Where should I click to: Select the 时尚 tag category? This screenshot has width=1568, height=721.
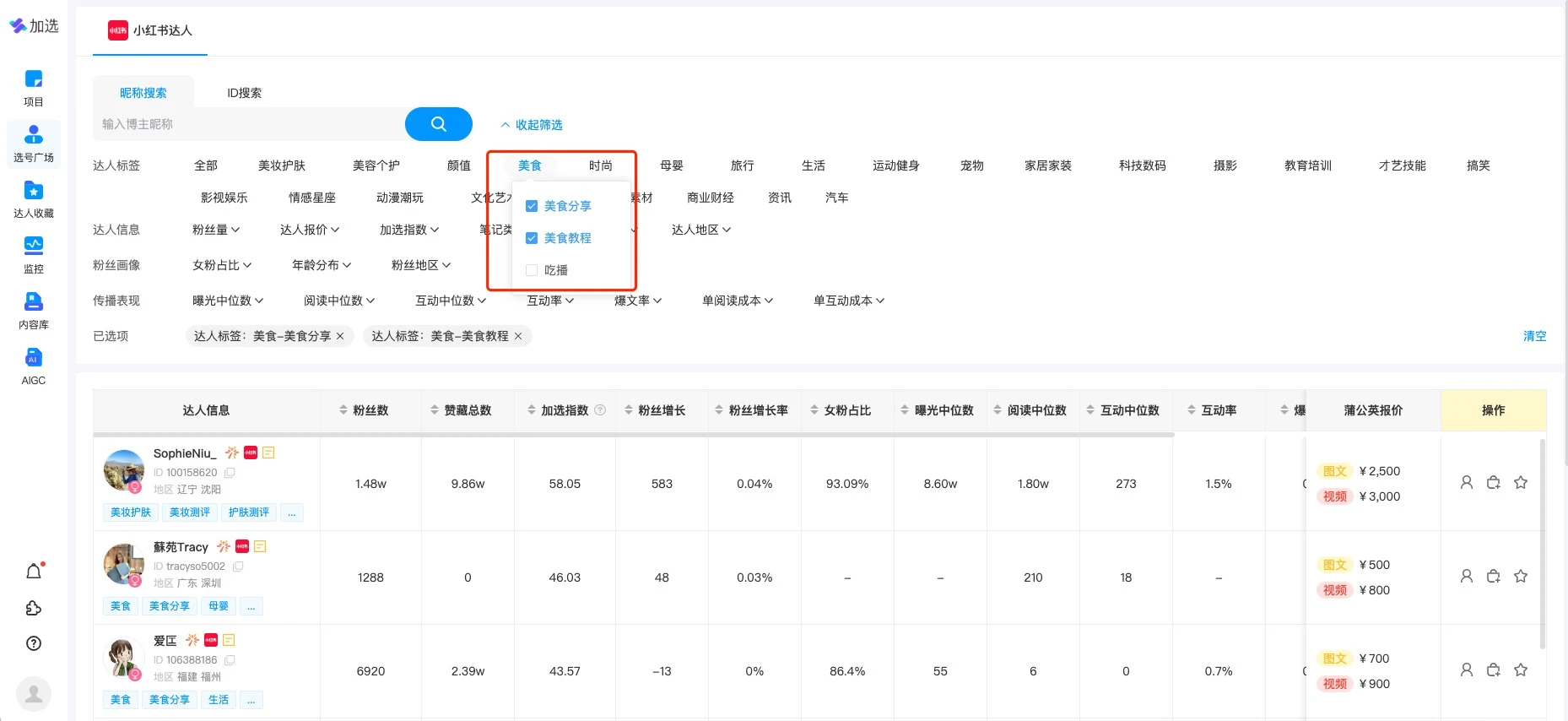point(601,165)
